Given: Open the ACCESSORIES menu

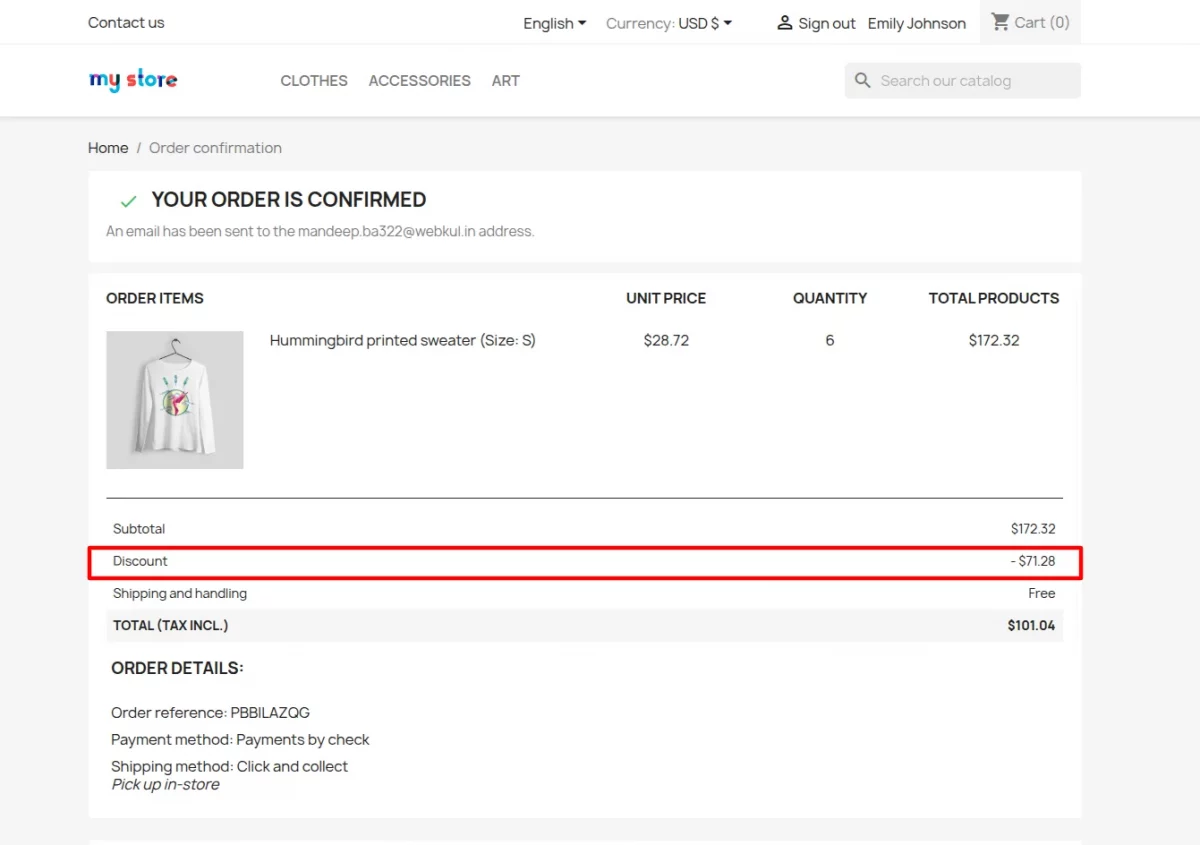Looking at the screenshot, I should coord(419,80).
